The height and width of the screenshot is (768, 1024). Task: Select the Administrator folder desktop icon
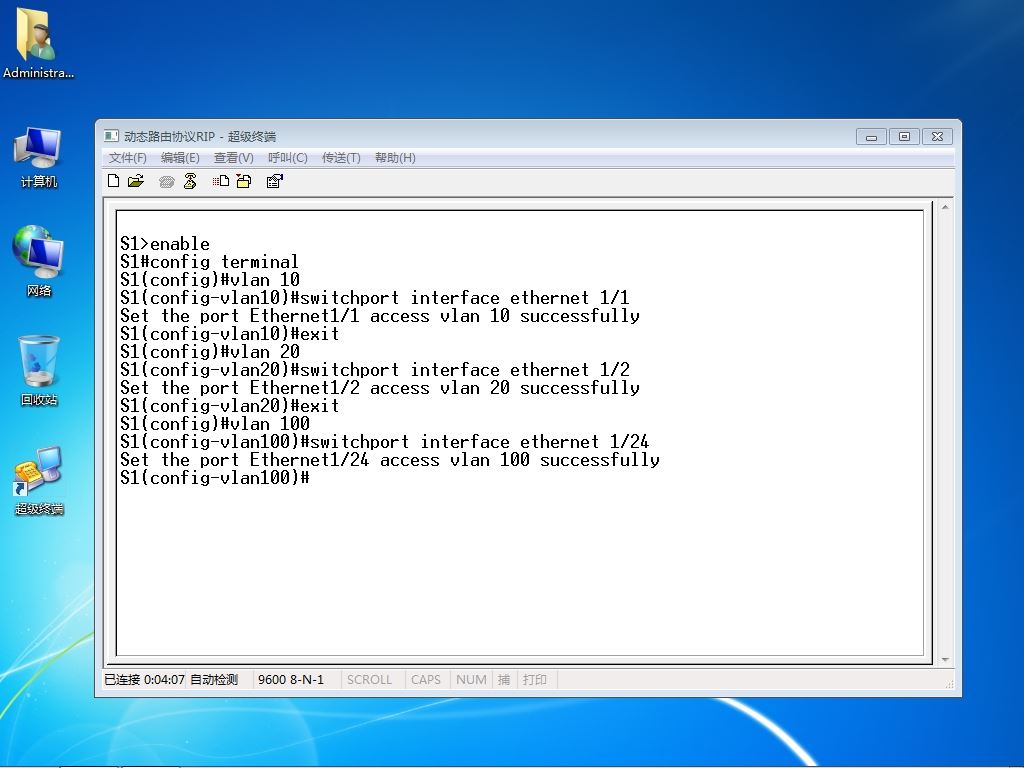coord(38,43)
